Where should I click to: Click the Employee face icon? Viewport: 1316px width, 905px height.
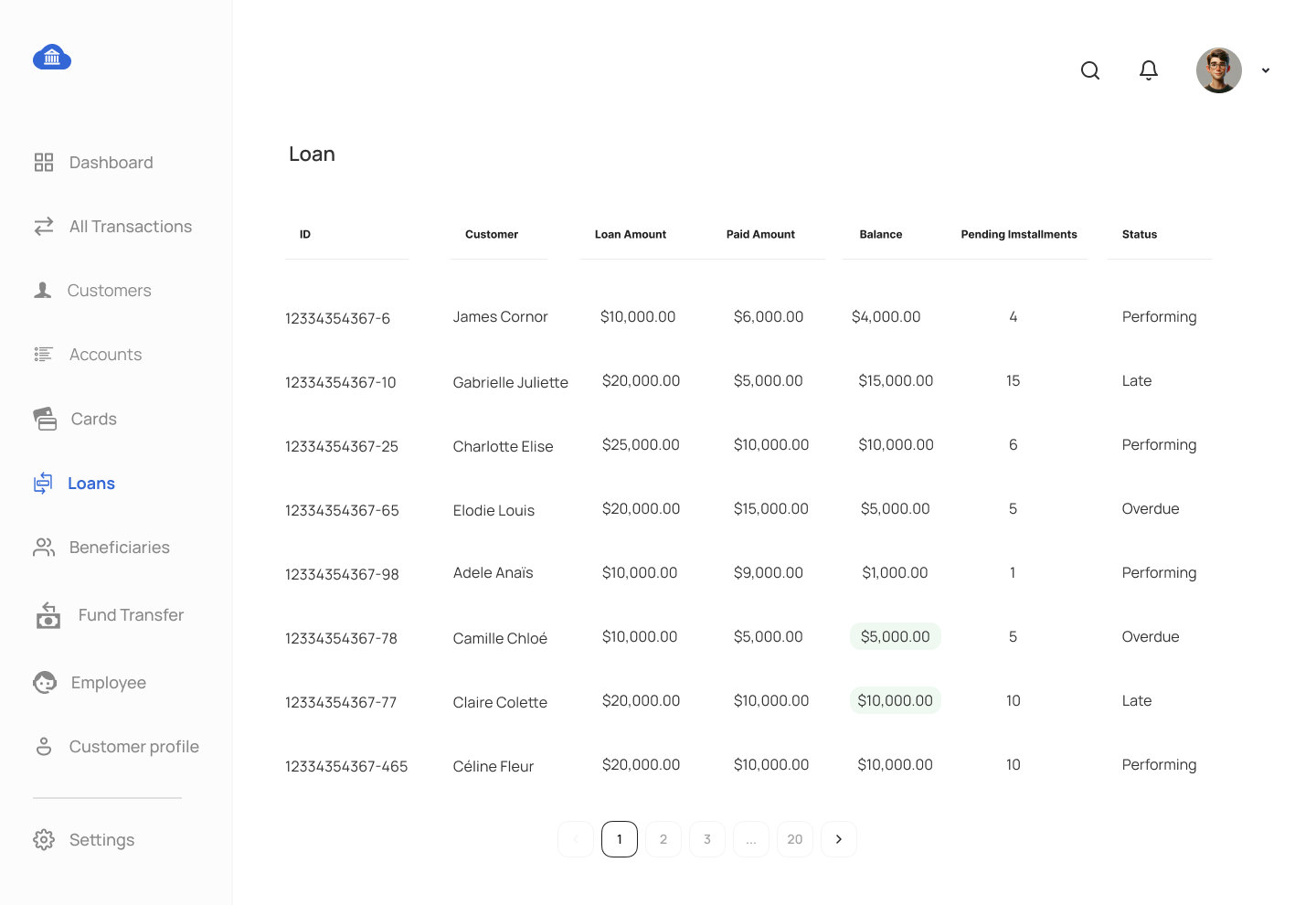coord(45,683)
